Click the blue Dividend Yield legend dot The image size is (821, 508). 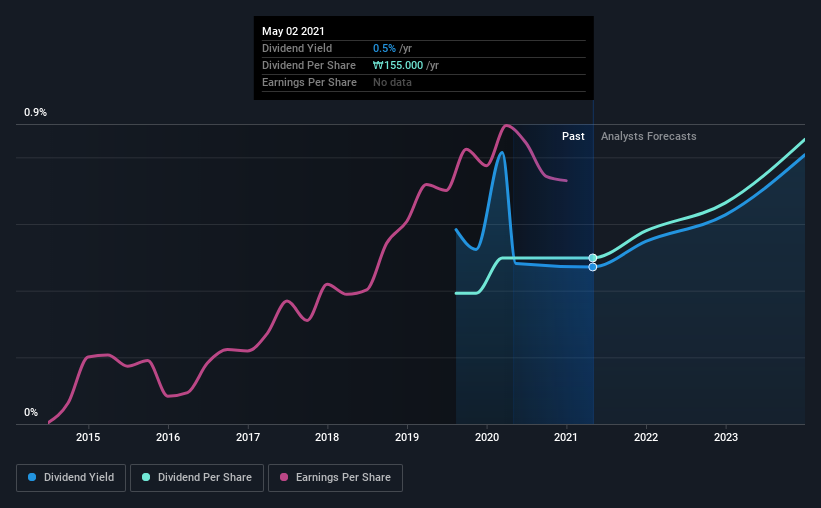point(32,477)
